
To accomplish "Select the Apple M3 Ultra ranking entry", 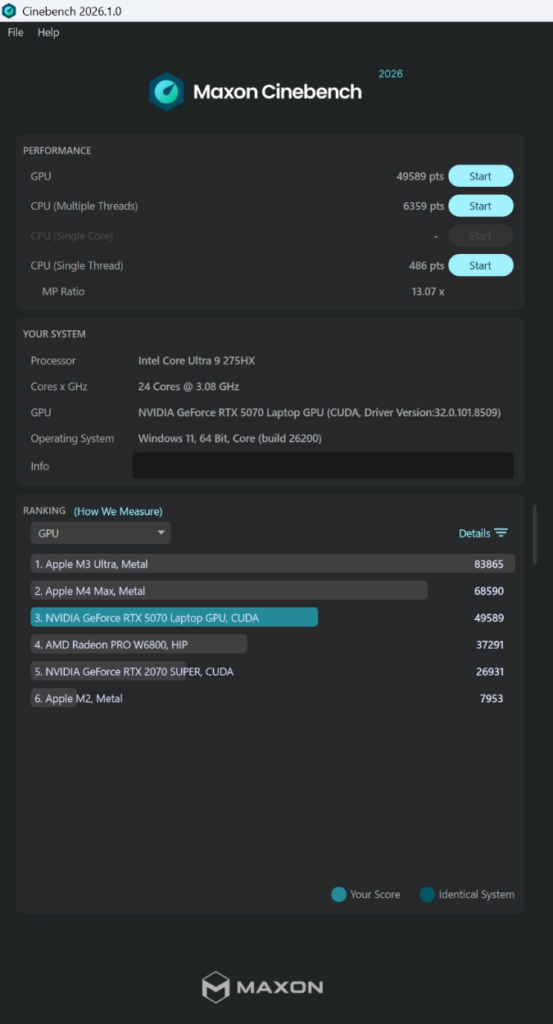I will tap(273, 564).
